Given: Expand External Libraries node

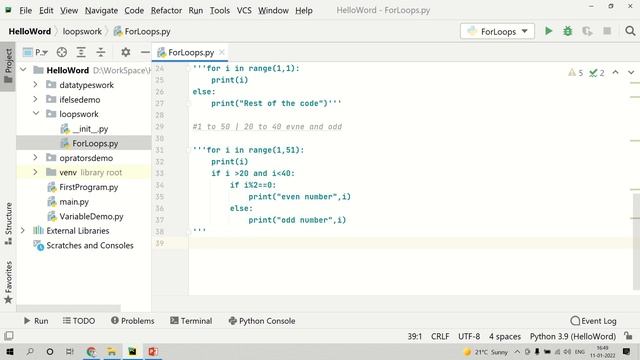Looking at the screenshot, I should (23, 231).
